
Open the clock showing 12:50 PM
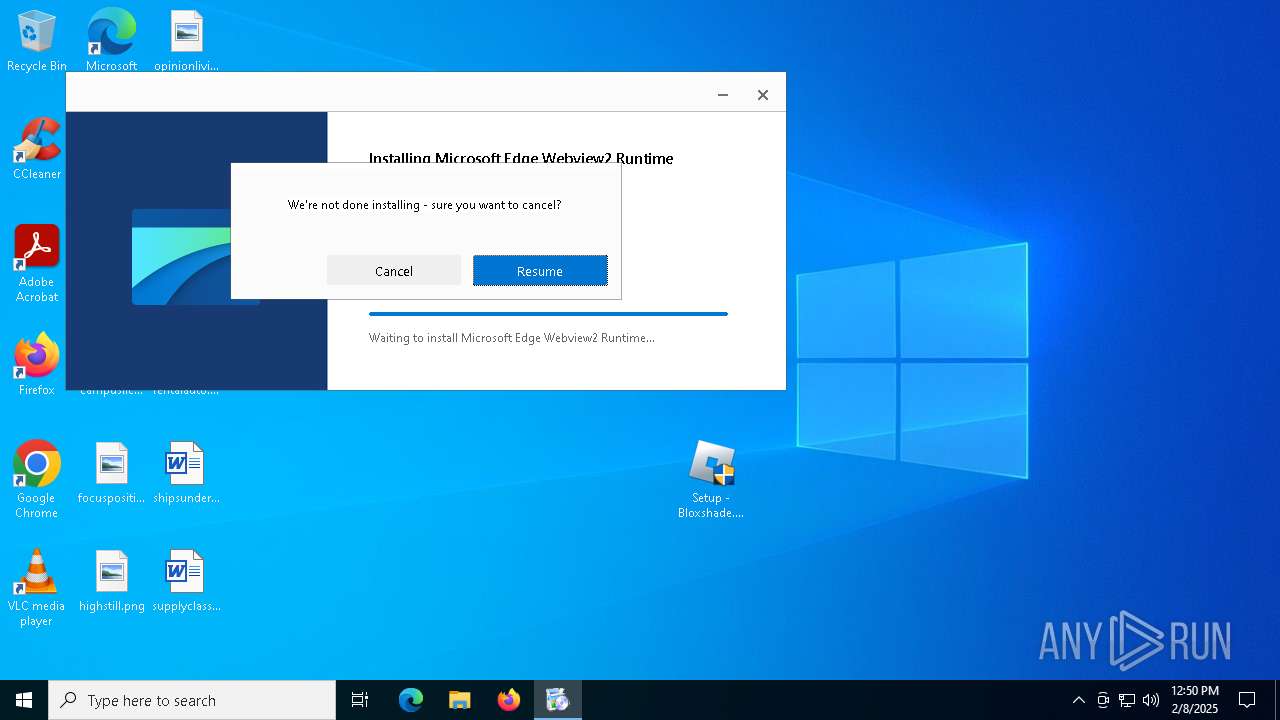pos(1195,700)
